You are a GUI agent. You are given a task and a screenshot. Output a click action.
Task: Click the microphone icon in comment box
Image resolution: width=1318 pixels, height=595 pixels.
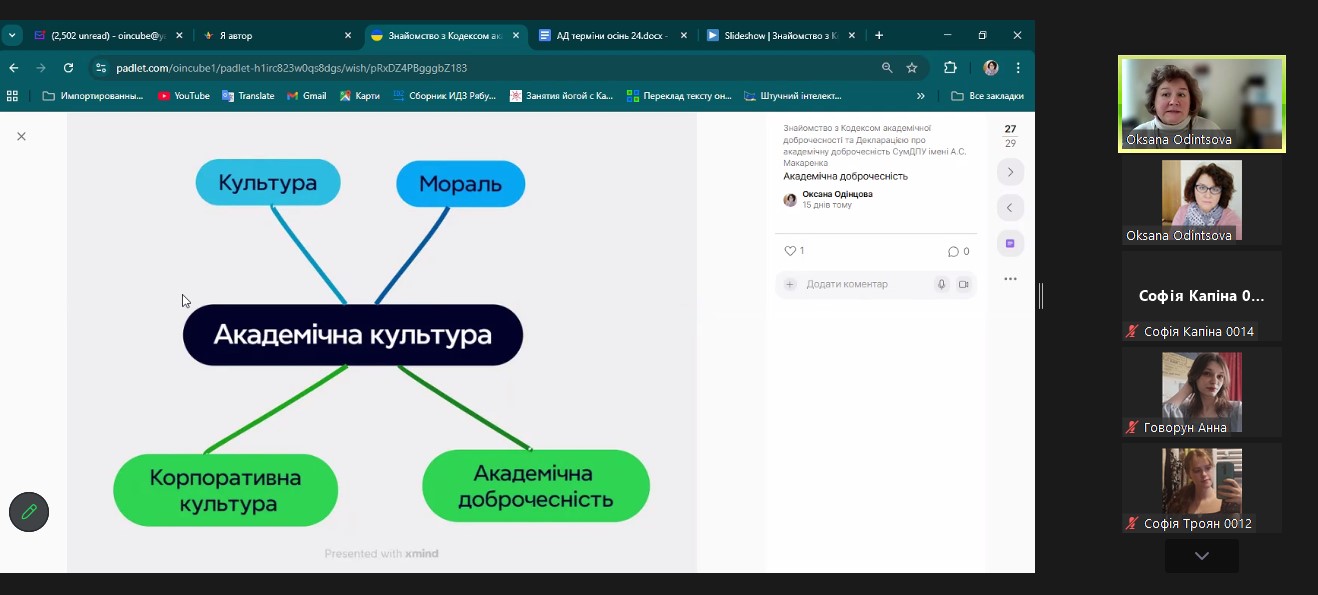941,284
